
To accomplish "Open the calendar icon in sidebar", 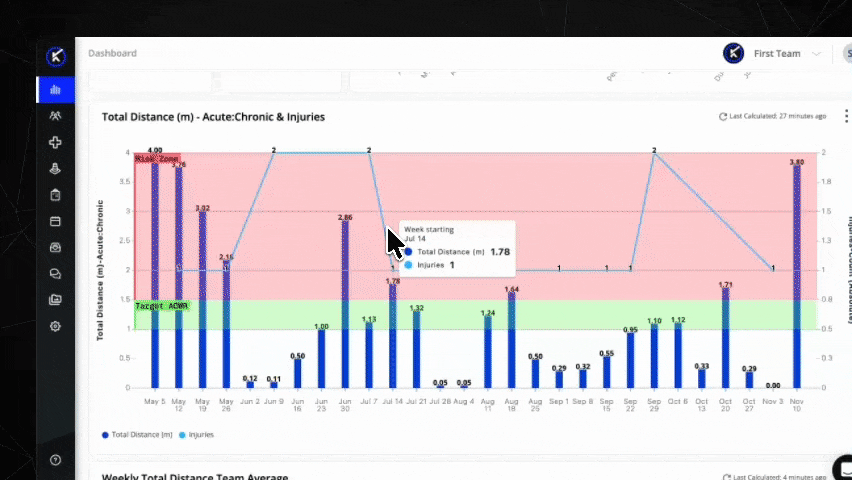I will pos(55,221).
